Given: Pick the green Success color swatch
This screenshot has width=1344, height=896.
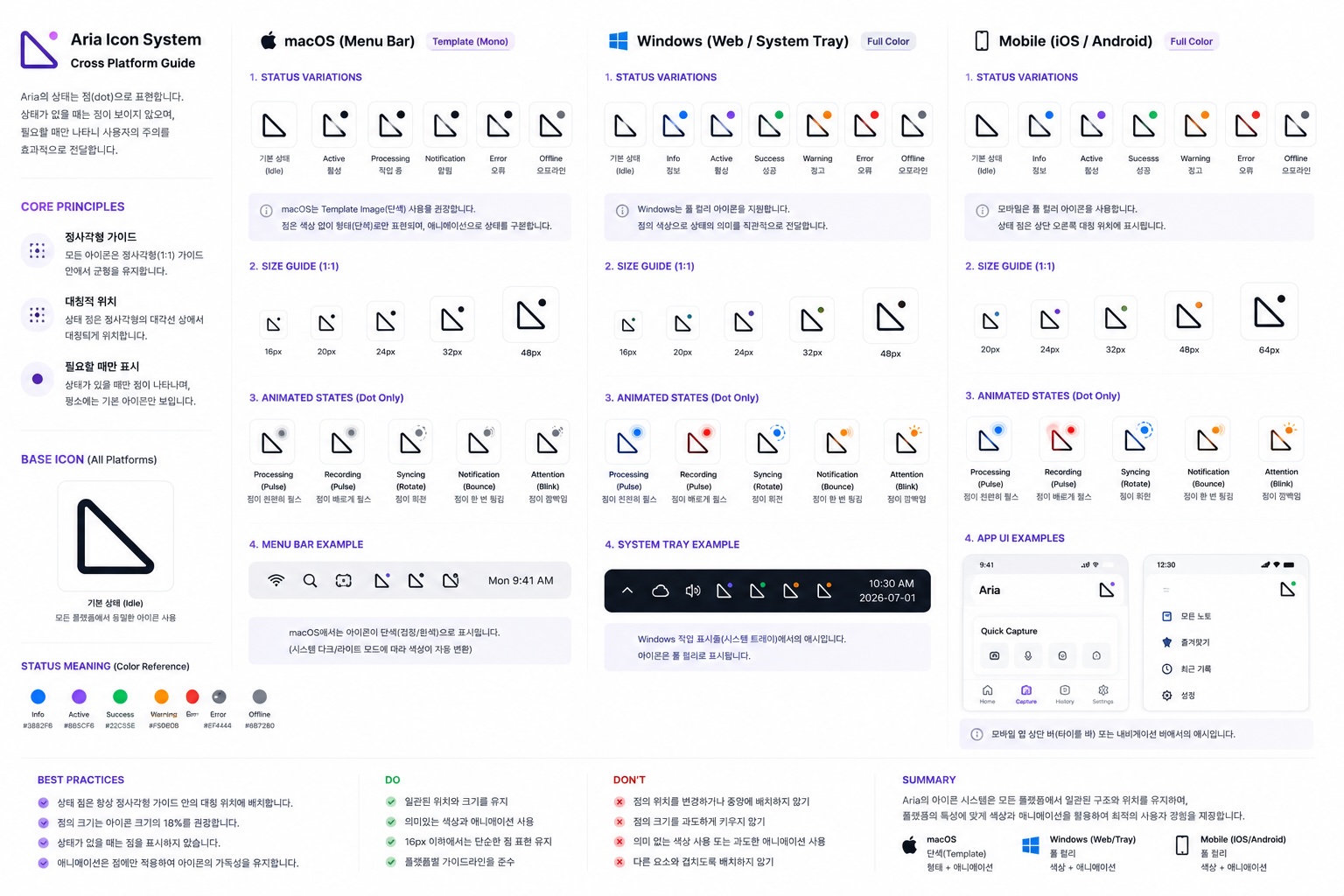Looking at the screenshot, I should tap(120, 696).
